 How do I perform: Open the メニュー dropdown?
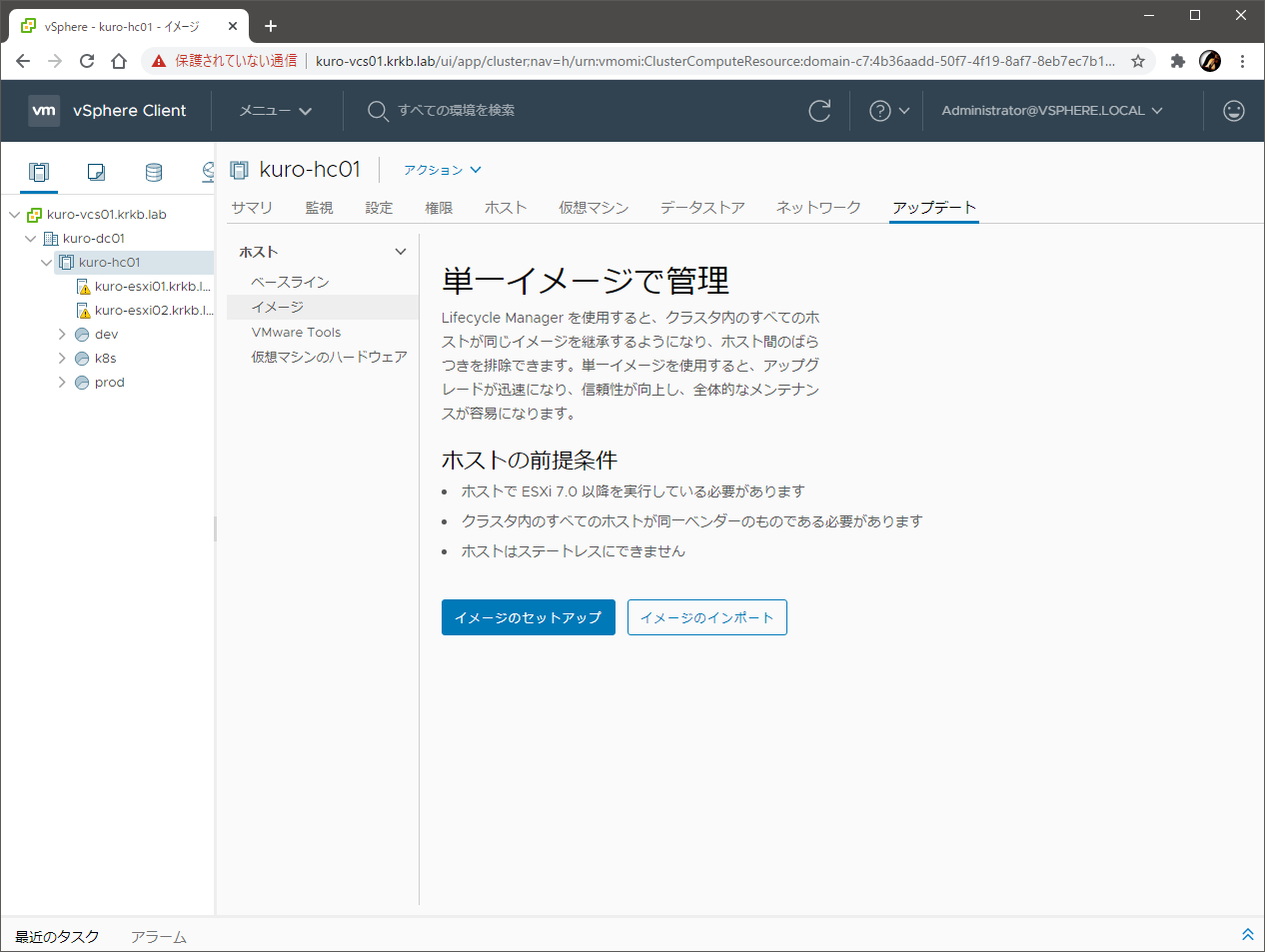point(275,111)
